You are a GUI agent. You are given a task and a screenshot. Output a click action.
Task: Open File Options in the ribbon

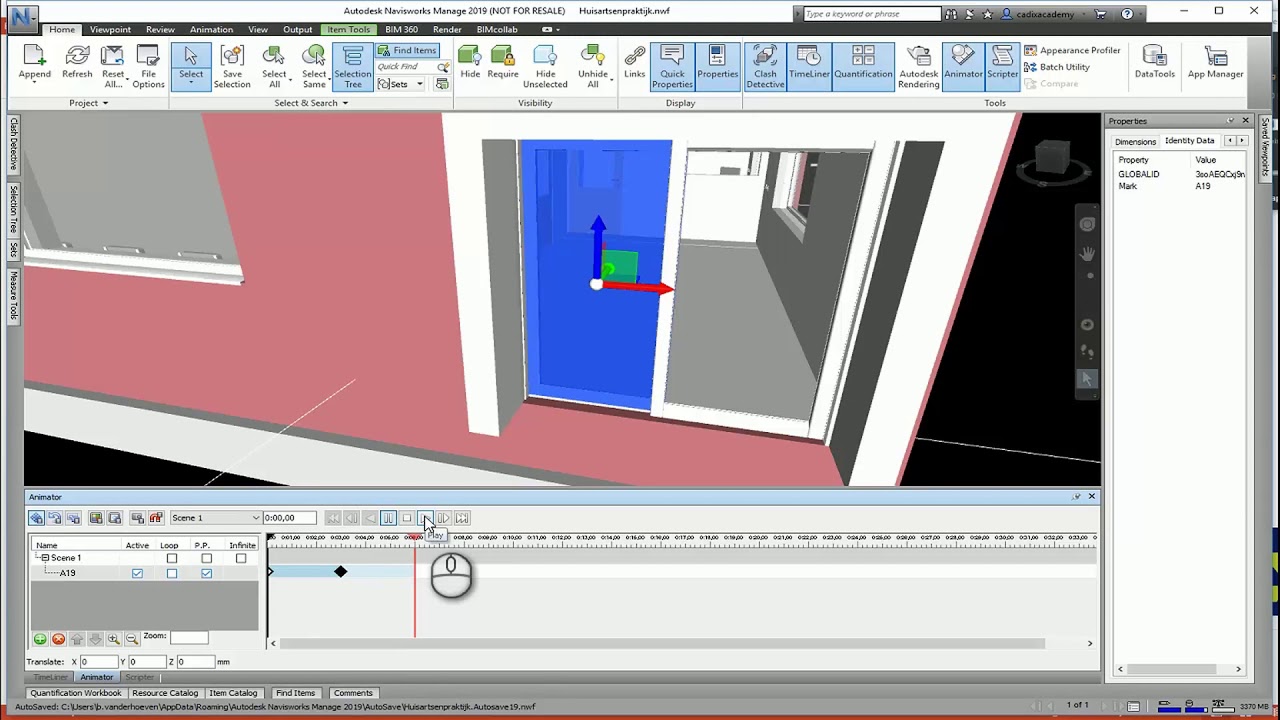click(148, 67)
